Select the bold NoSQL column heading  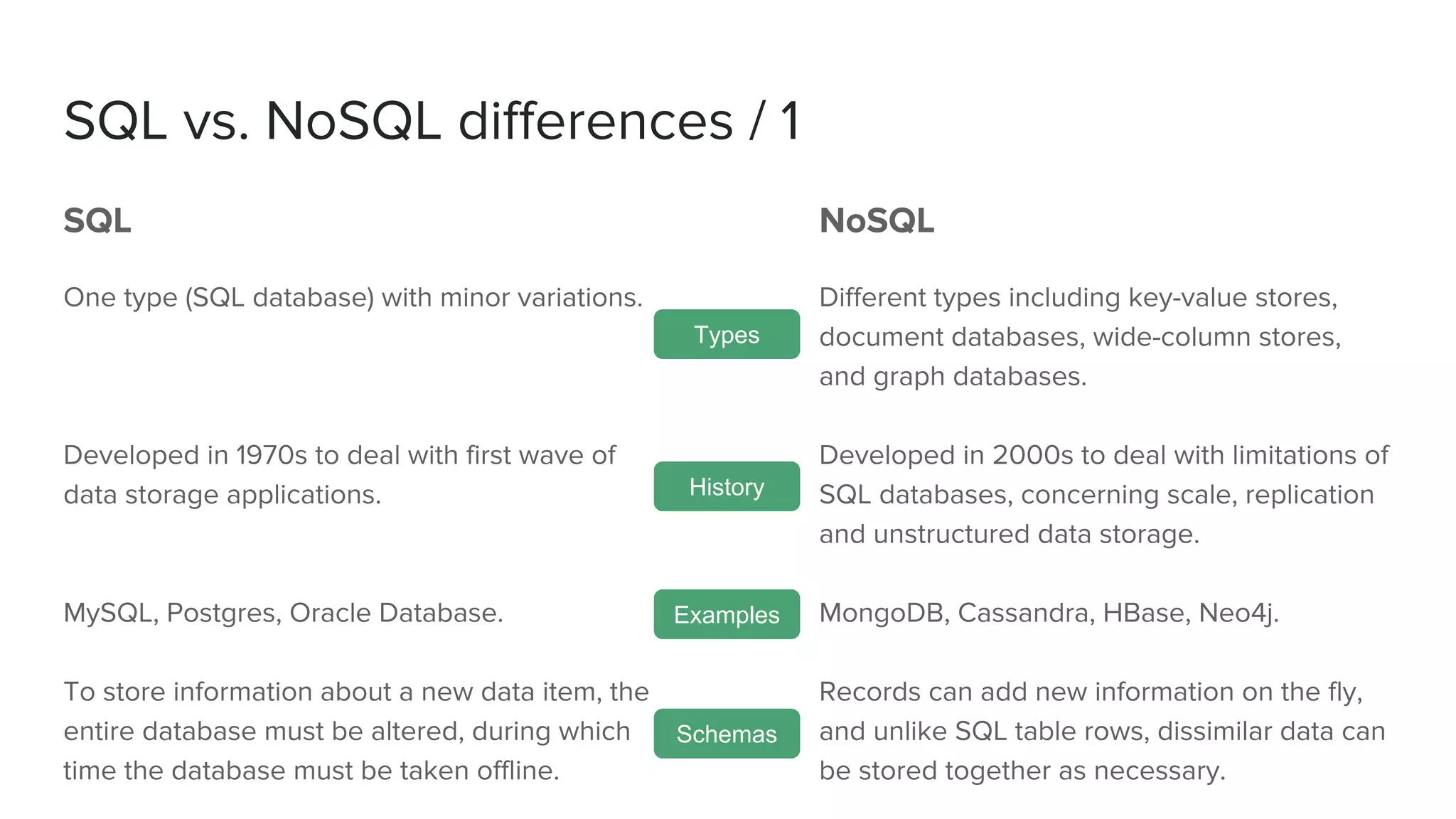pos(877,220)
